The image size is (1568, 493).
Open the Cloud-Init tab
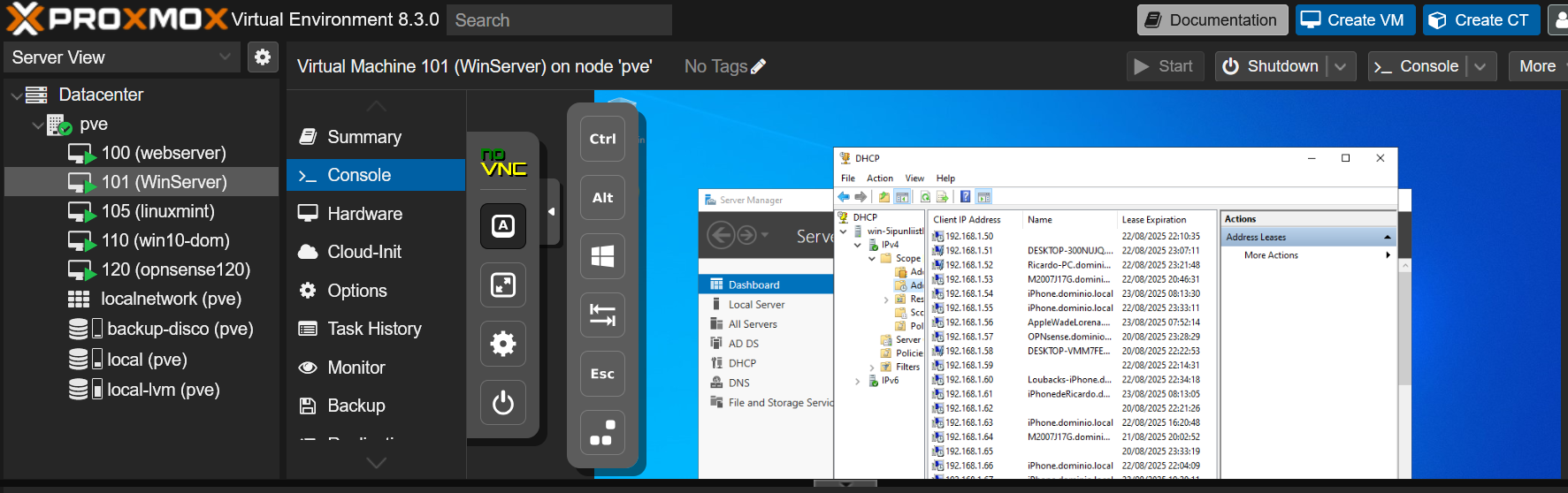[376, 252]
